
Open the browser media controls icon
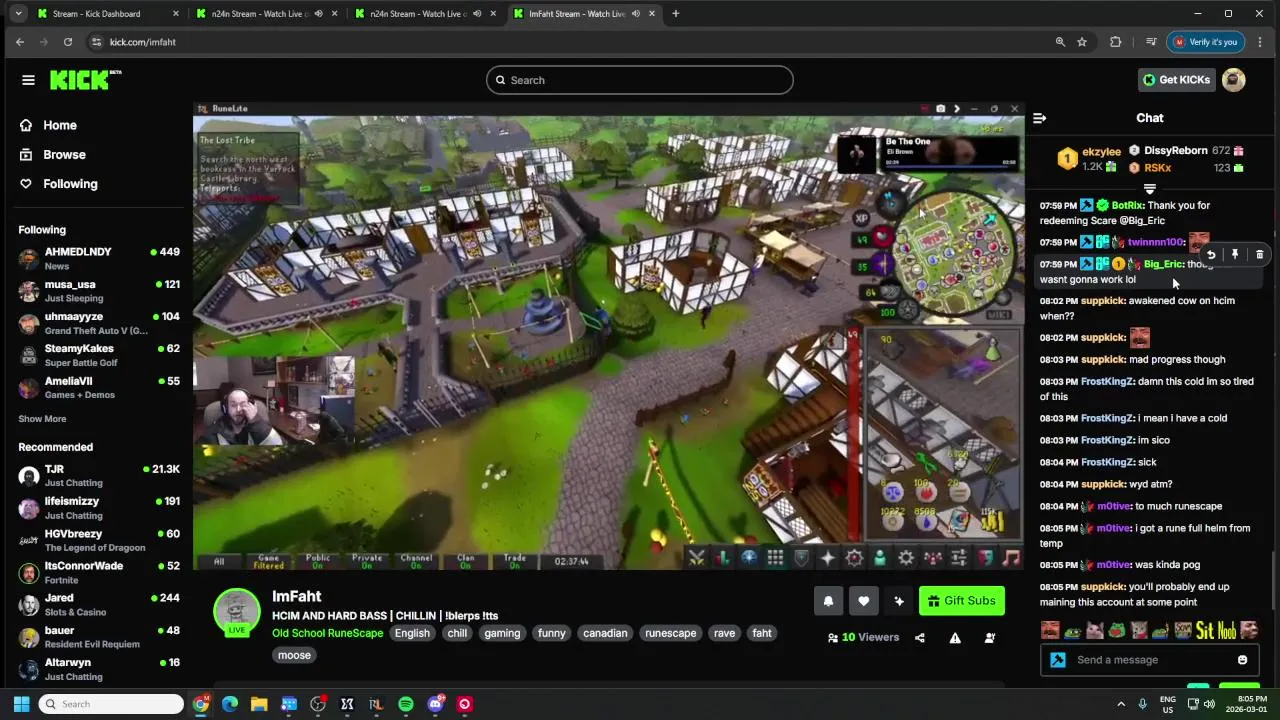pyautogui.click(x=1151, y=42)
